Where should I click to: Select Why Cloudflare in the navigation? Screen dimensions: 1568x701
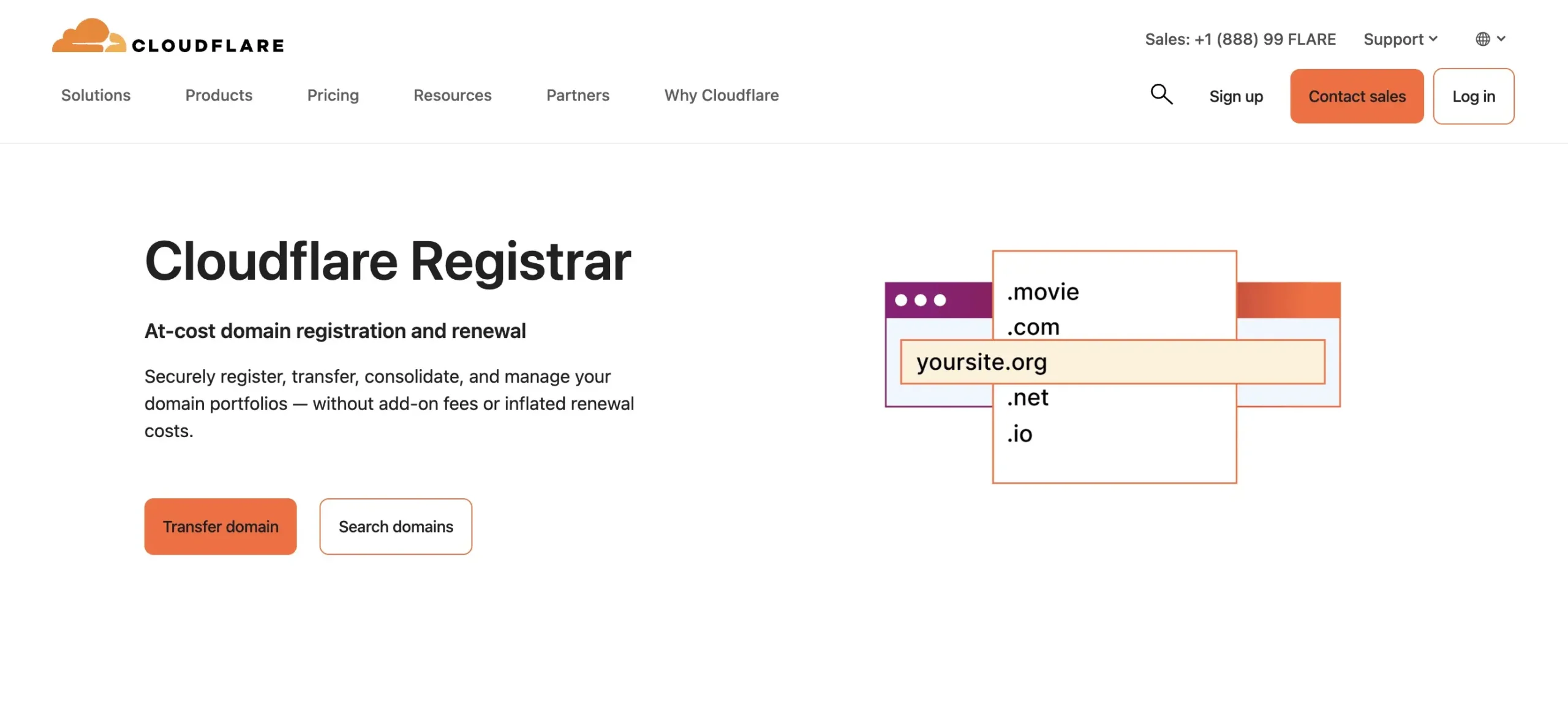721,96
